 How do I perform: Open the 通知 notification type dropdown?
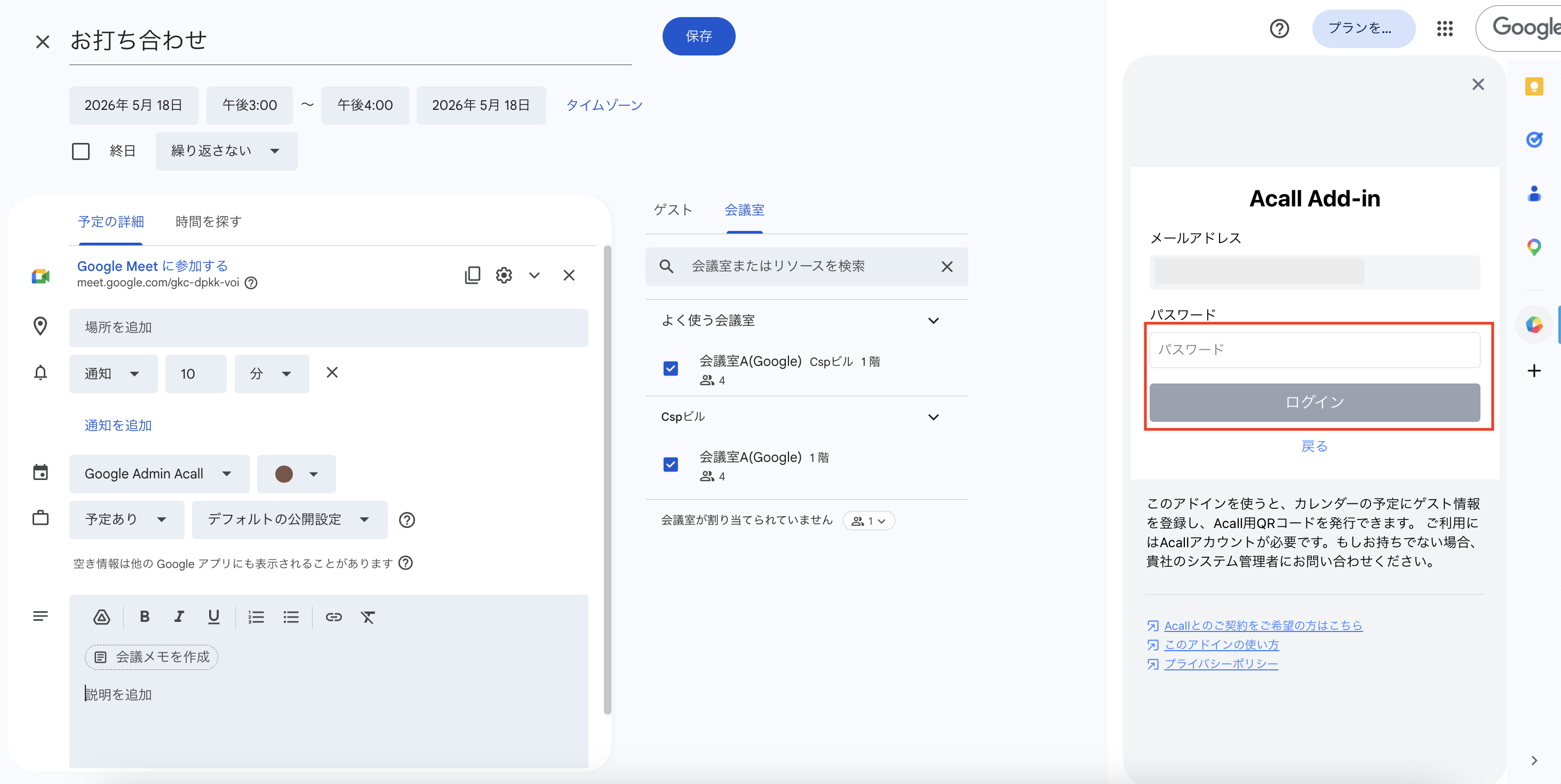coord(113,374)
